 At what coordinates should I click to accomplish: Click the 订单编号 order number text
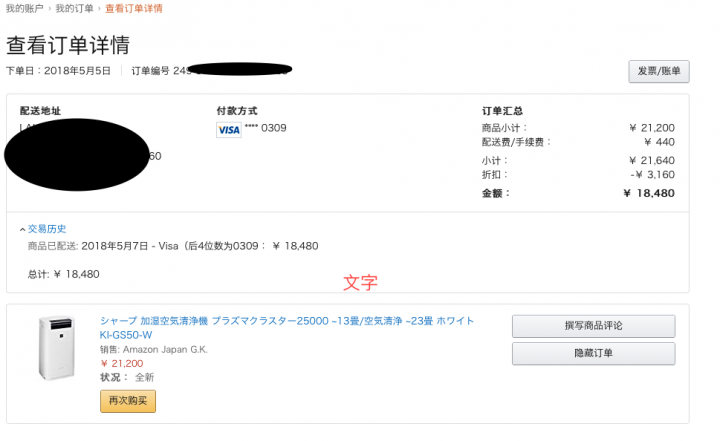(150, 71)
